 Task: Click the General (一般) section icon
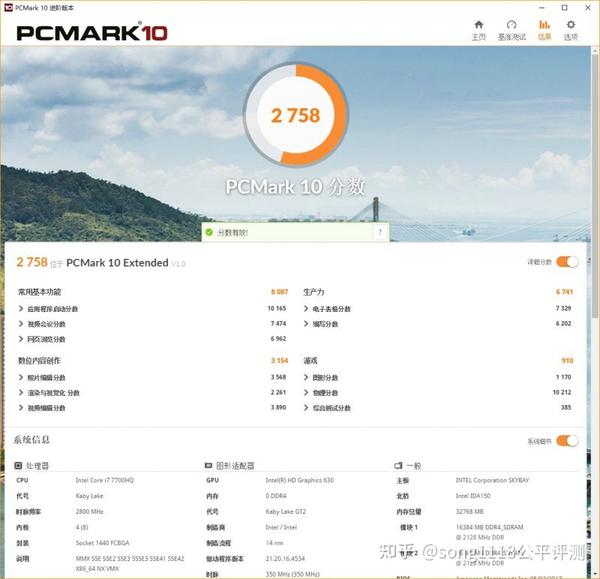coord(398,465)
